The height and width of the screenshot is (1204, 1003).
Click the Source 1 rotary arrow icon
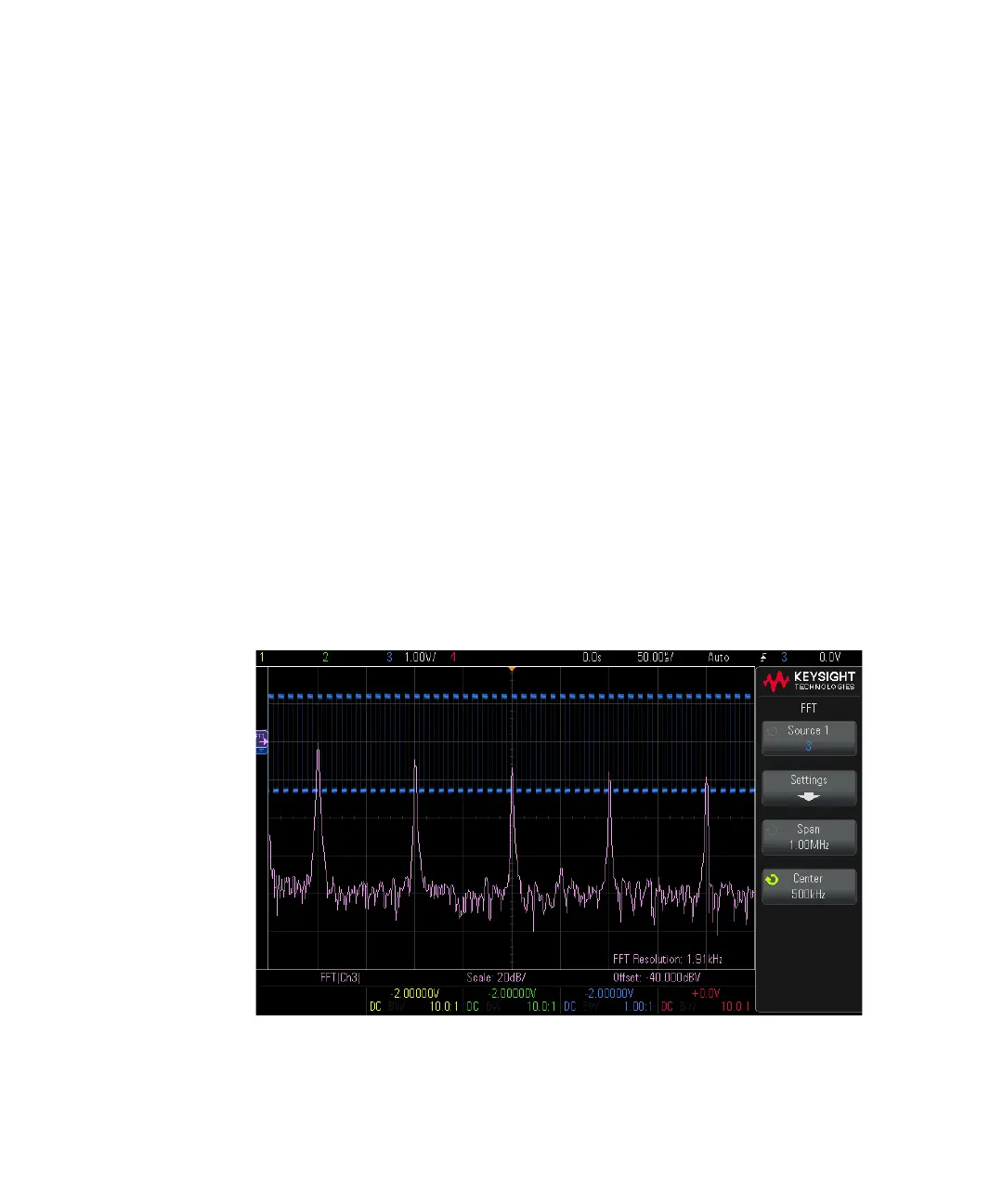click(772, 731)
